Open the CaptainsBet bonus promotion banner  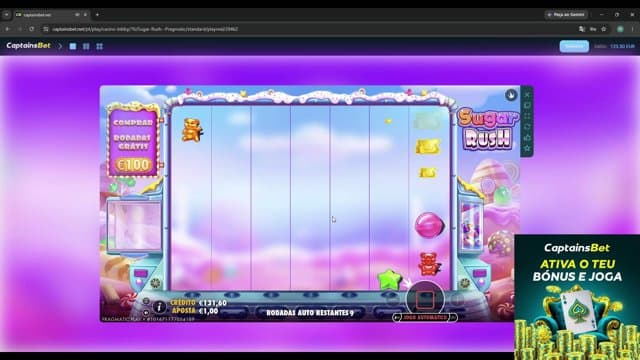577,297
